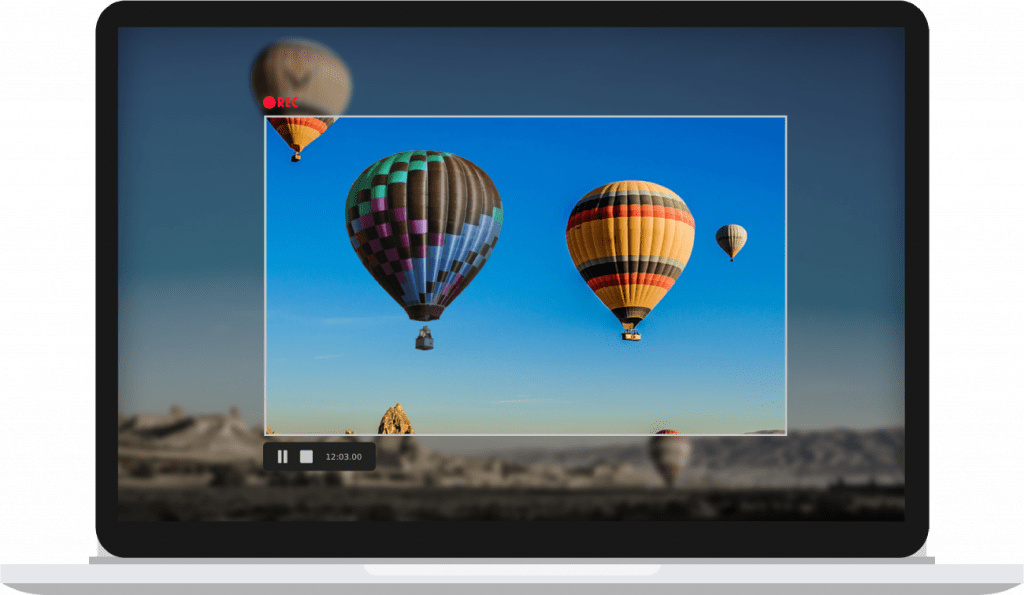Click the bottom-left corner of the capture frame
1024x595 pixels.
click(265, 434)
